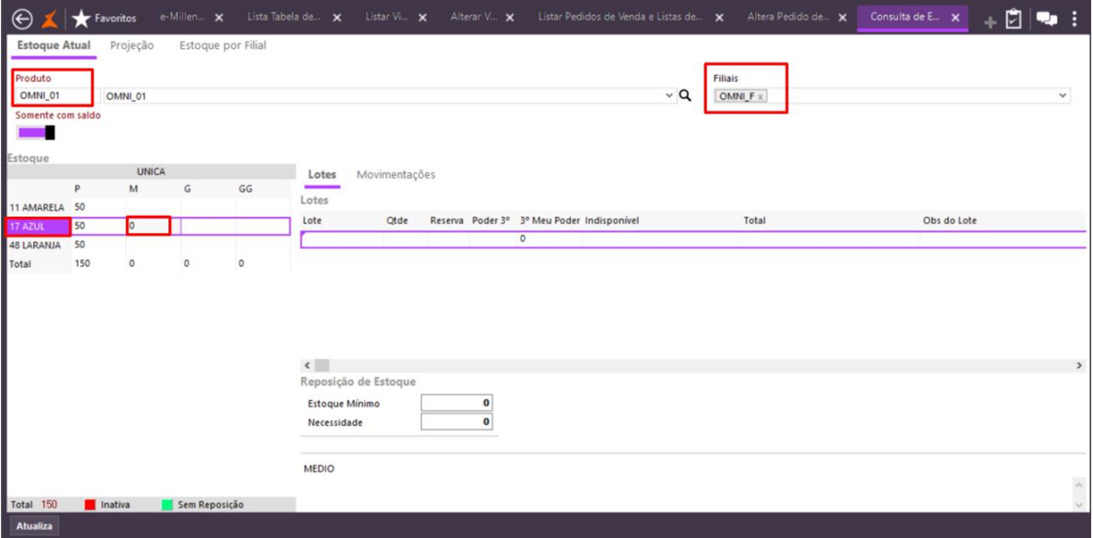
Task: Click the Lotes scroll right arrow
Action: point(1080,365)
